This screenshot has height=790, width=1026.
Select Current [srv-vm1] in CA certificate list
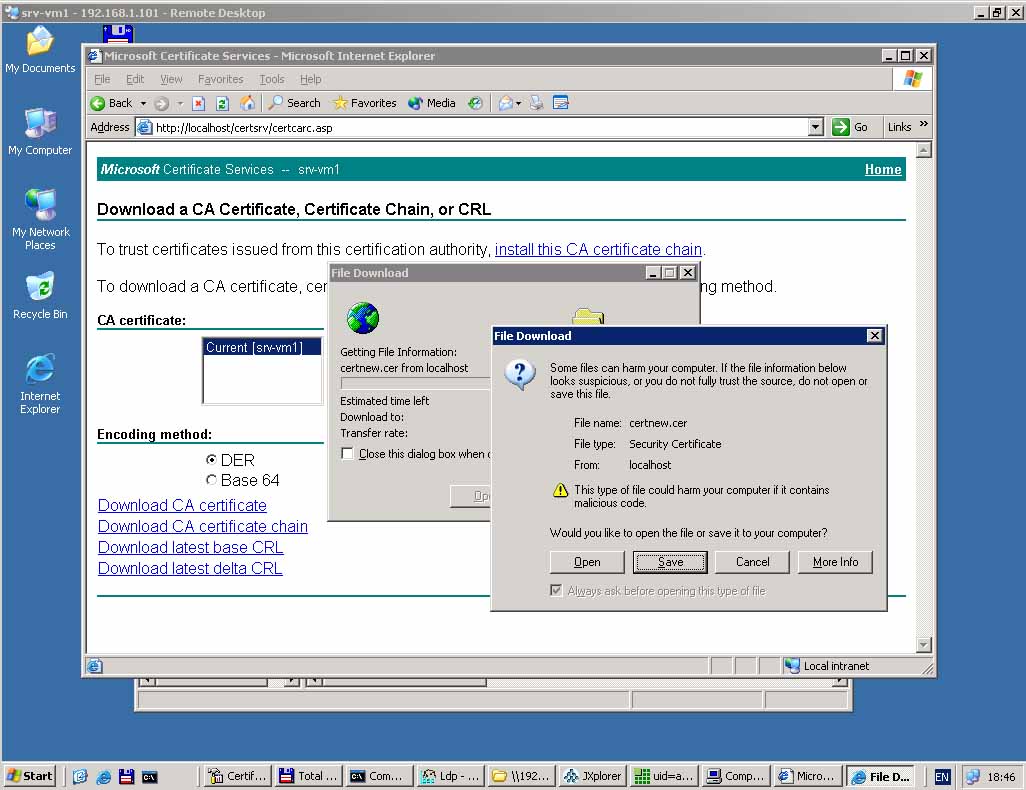[262, 347]
